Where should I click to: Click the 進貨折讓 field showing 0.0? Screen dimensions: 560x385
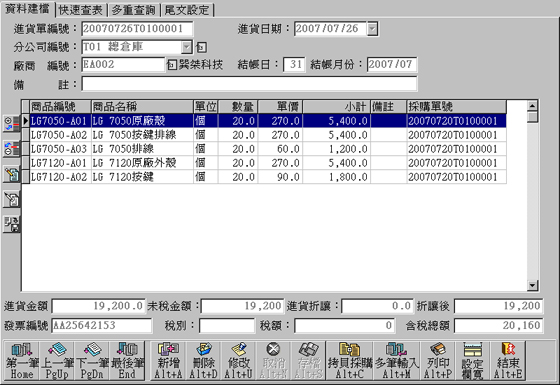click(377, 306)
